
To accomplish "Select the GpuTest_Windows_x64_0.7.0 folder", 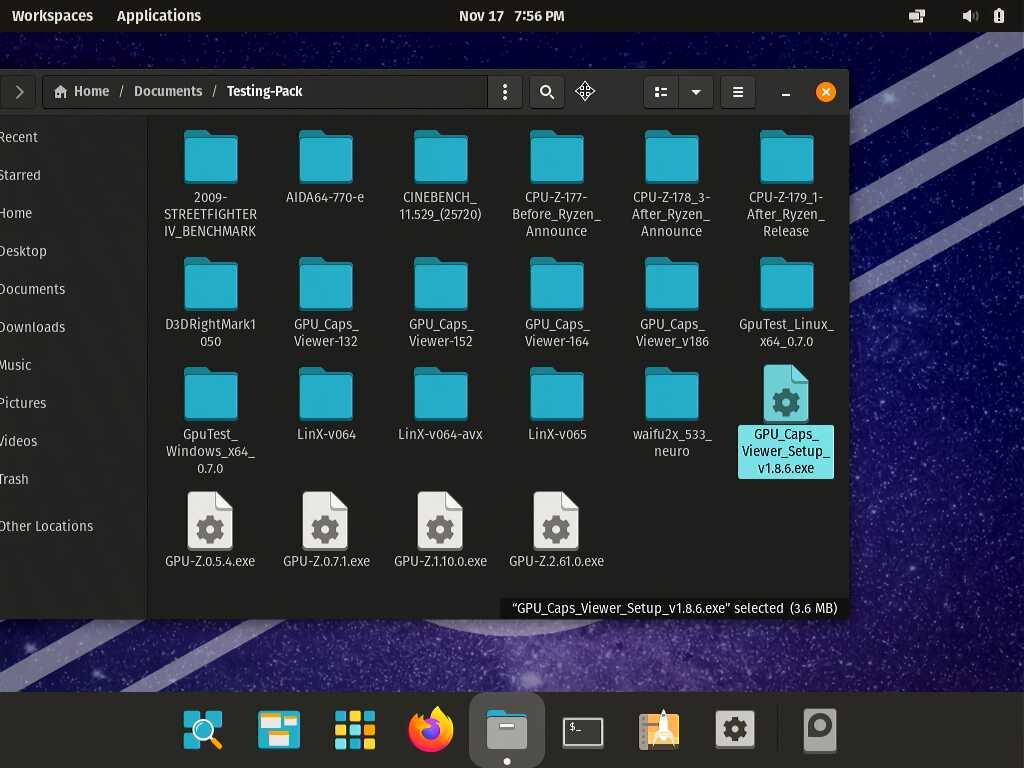I will [x=210, y=421].
